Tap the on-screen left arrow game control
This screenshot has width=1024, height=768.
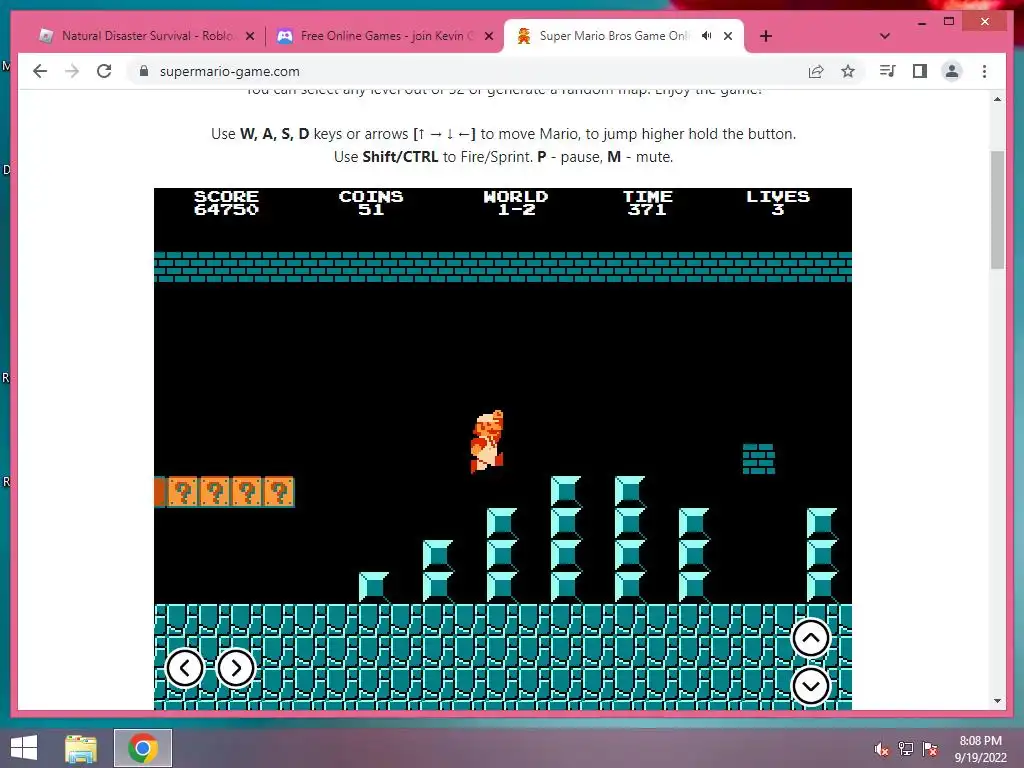[x=185, y=668]
